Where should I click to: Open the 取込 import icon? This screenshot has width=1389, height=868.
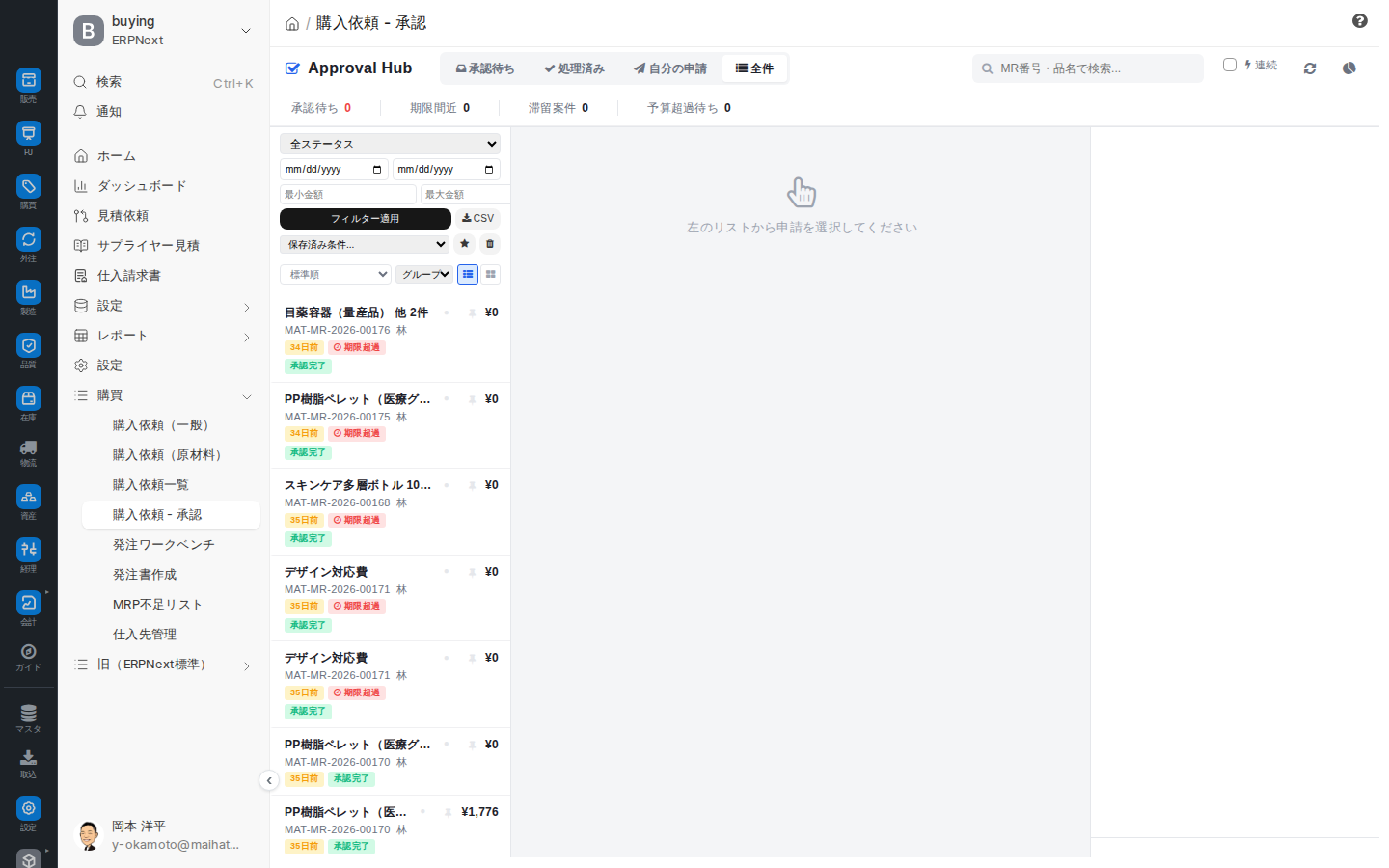(29, 758)
